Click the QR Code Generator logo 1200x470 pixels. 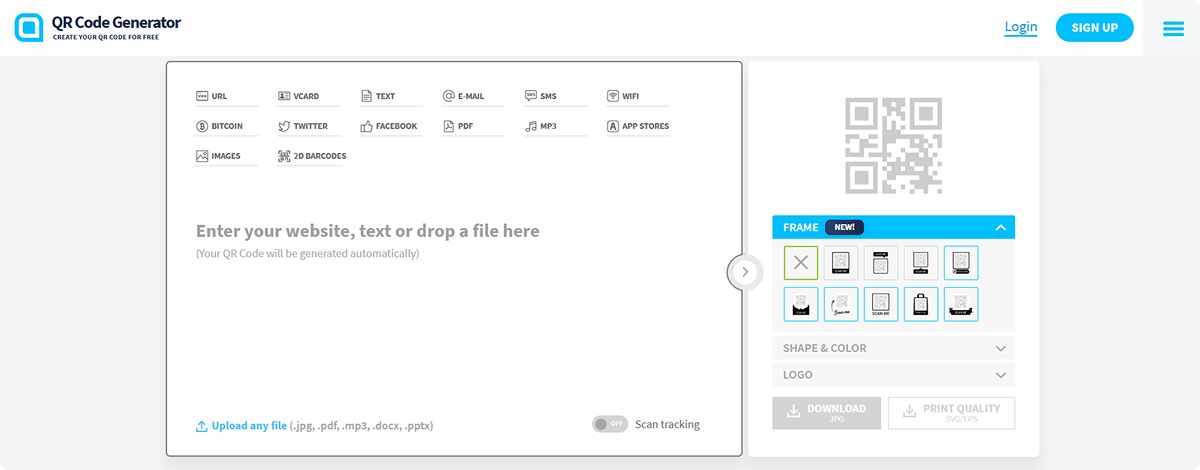pyautogui.click(x=98, y=27)
